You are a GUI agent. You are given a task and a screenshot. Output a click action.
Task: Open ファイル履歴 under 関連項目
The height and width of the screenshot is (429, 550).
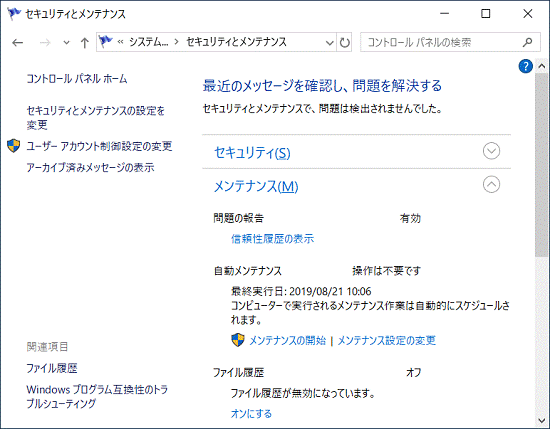[52, 368]
